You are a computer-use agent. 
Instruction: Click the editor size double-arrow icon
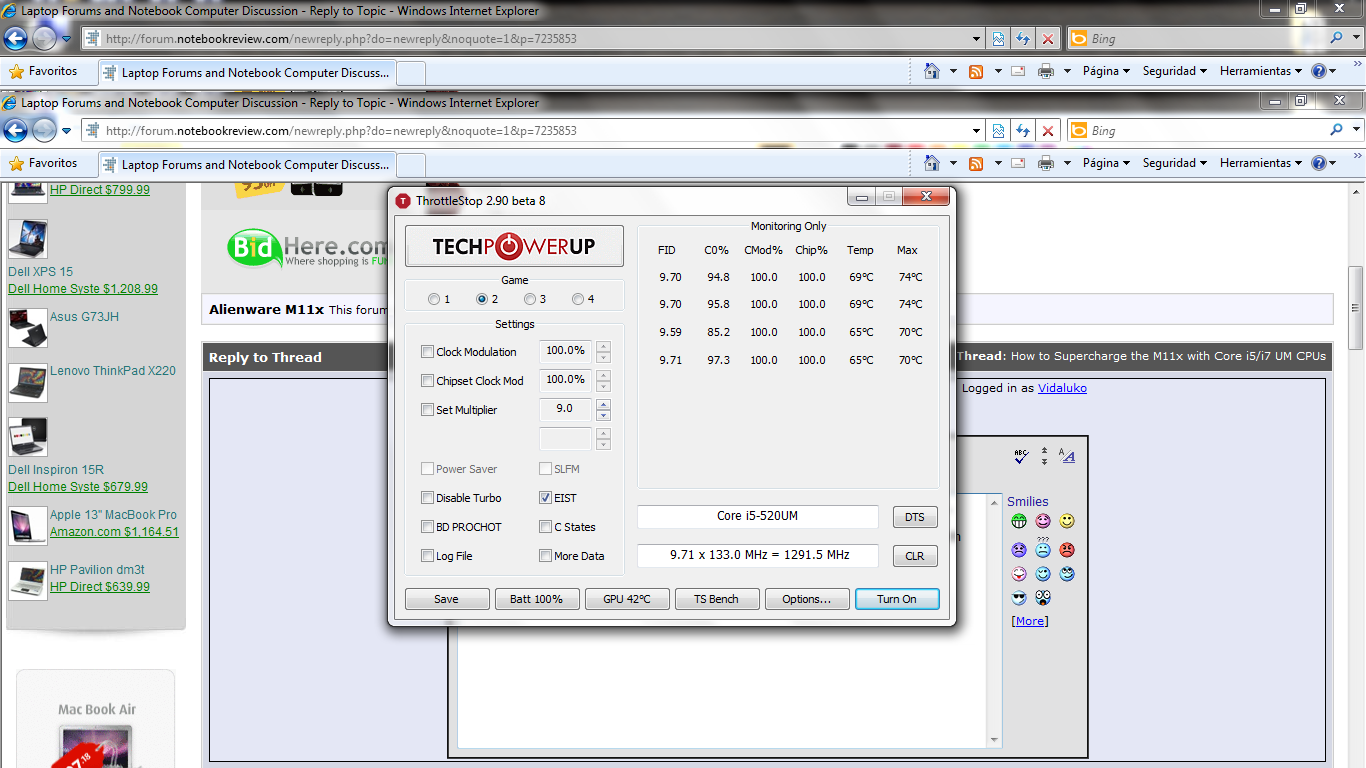[x=1044, y=455]
